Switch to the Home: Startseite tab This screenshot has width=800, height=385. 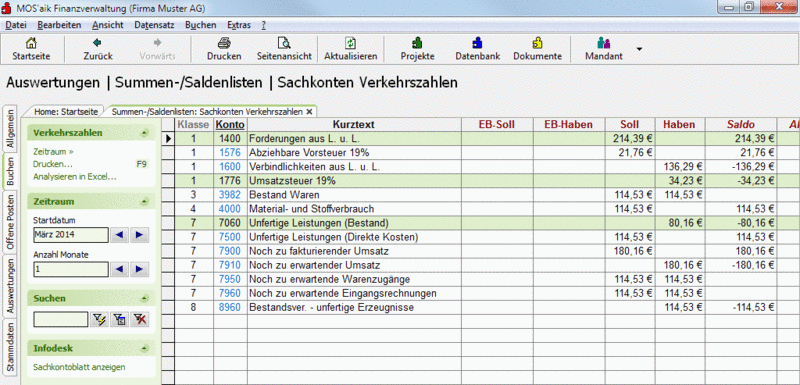coord(66,111)
